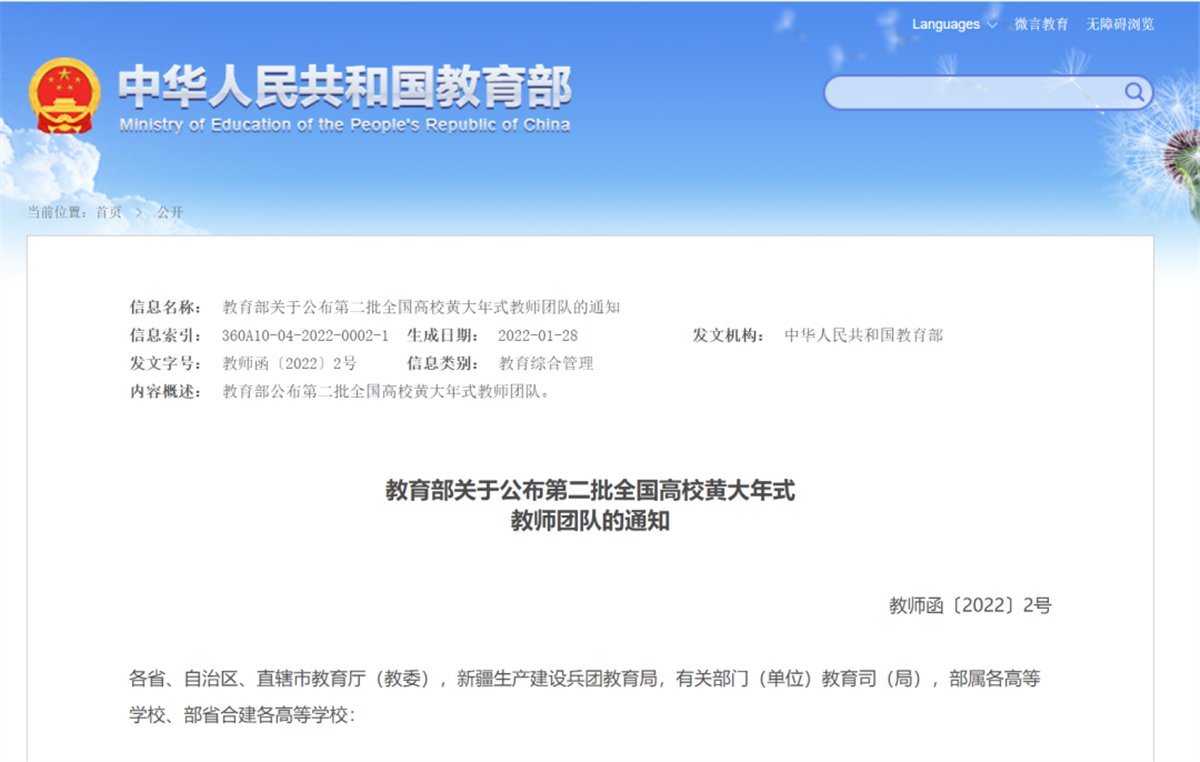Click the 信息类别 value 教育综合管理
Viewport: 1200px width, 762px height.
click(545, 363)
